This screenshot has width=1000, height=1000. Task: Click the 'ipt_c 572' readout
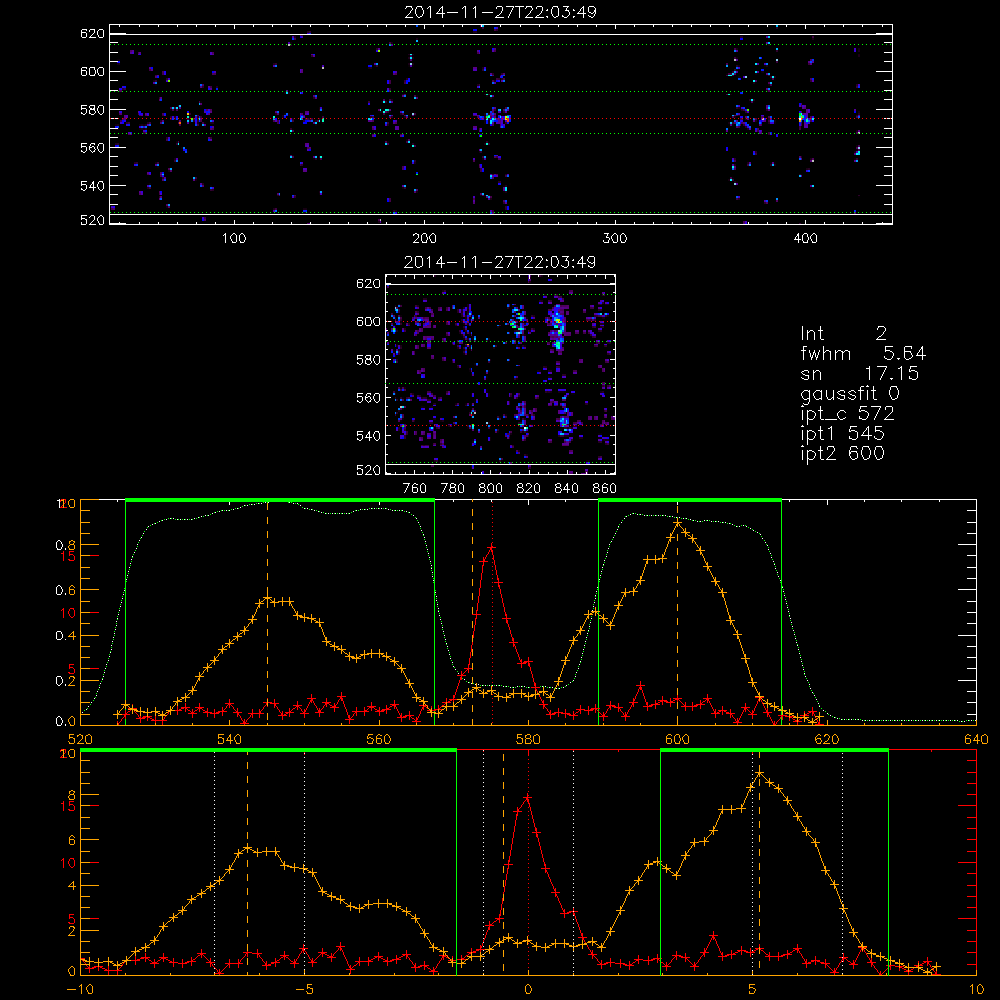848,414
